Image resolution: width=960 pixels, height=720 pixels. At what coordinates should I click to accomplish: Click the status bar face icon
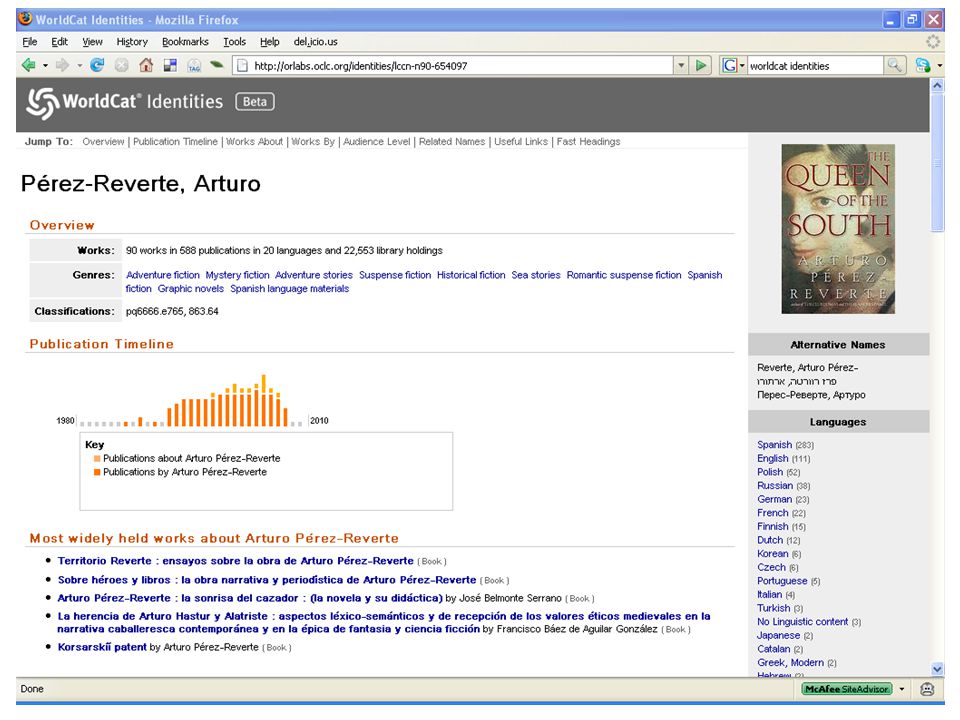tap(927, 689)
